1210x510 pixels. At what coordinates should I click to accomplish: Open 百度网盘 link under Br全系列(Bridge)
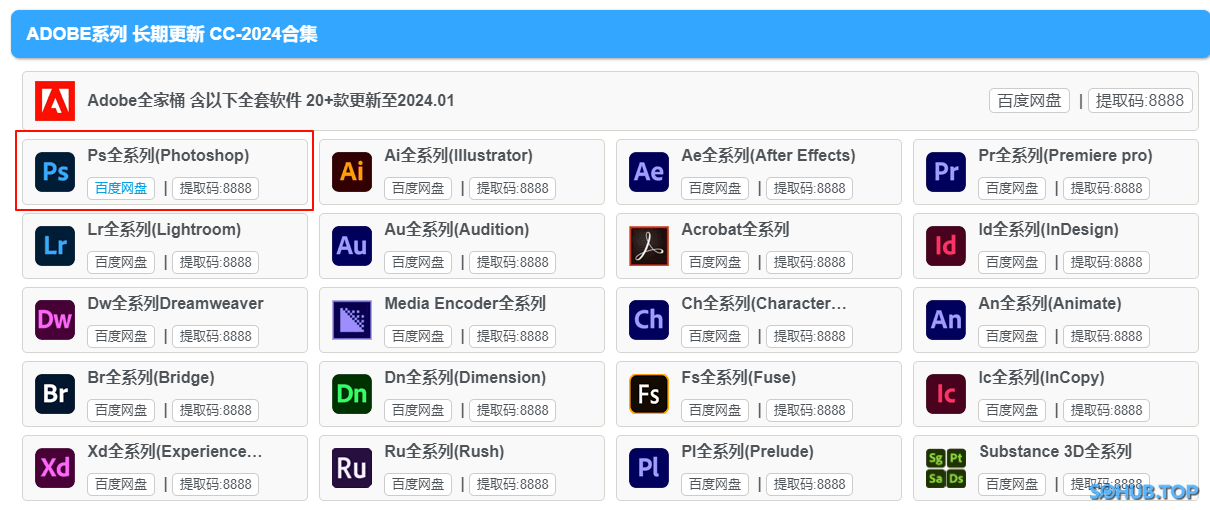pos(121,410)
